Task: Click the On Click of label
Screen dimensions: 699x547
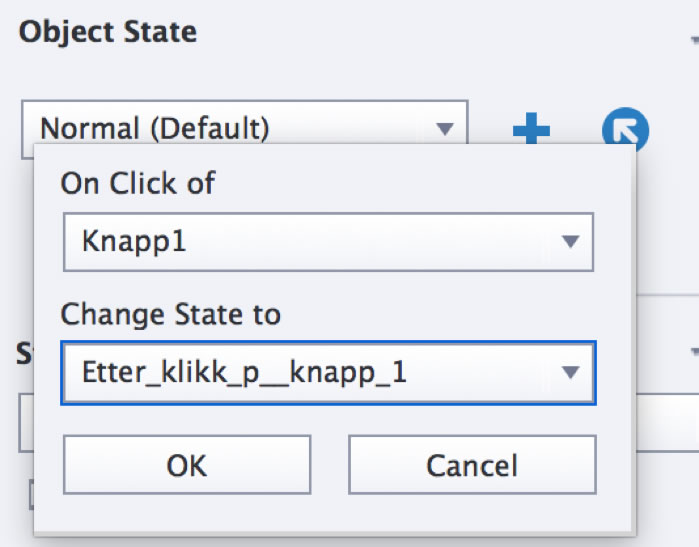Action: tap(138, 184)
